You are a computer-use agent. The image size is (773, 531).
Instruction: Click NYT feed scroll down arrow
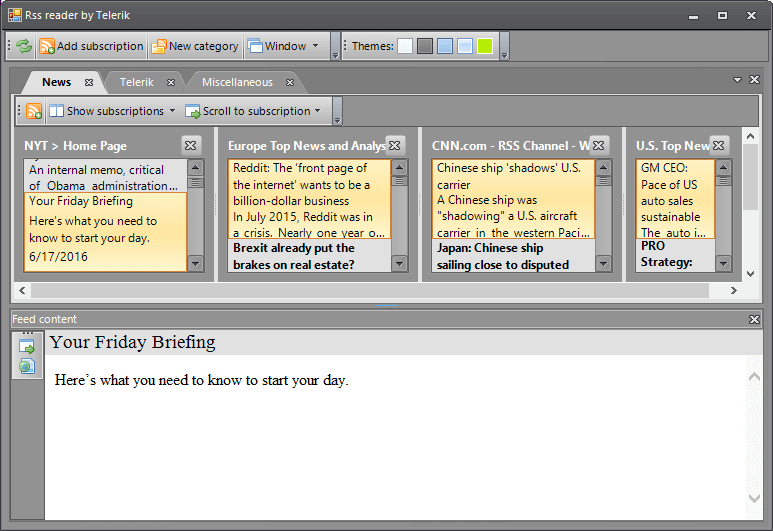pyautogui.click(x=196, y=263)
